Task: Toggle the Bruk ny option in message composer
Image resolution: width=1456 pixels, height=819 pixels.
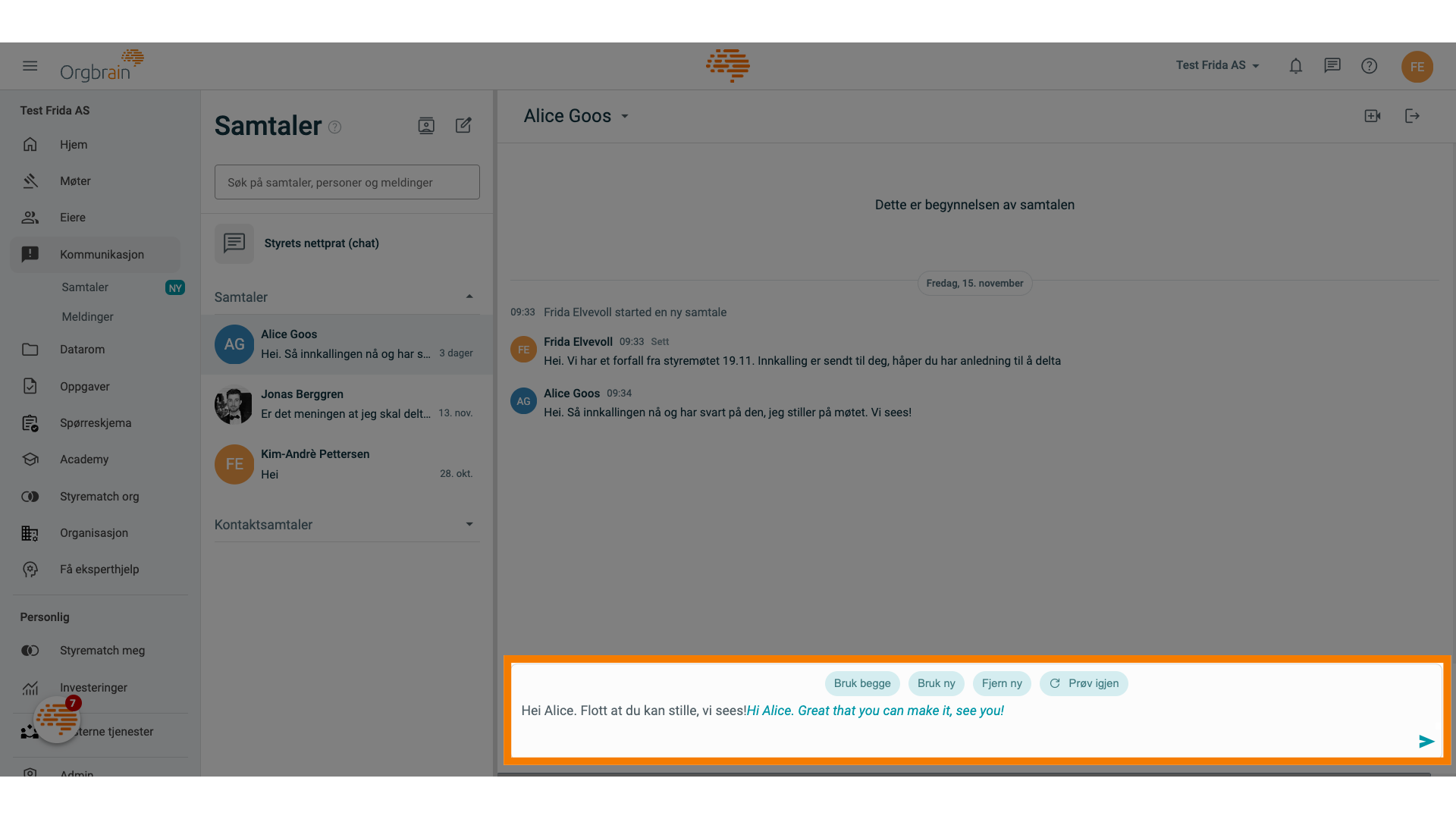Action: pyautogui.click(x=936, y=683)
